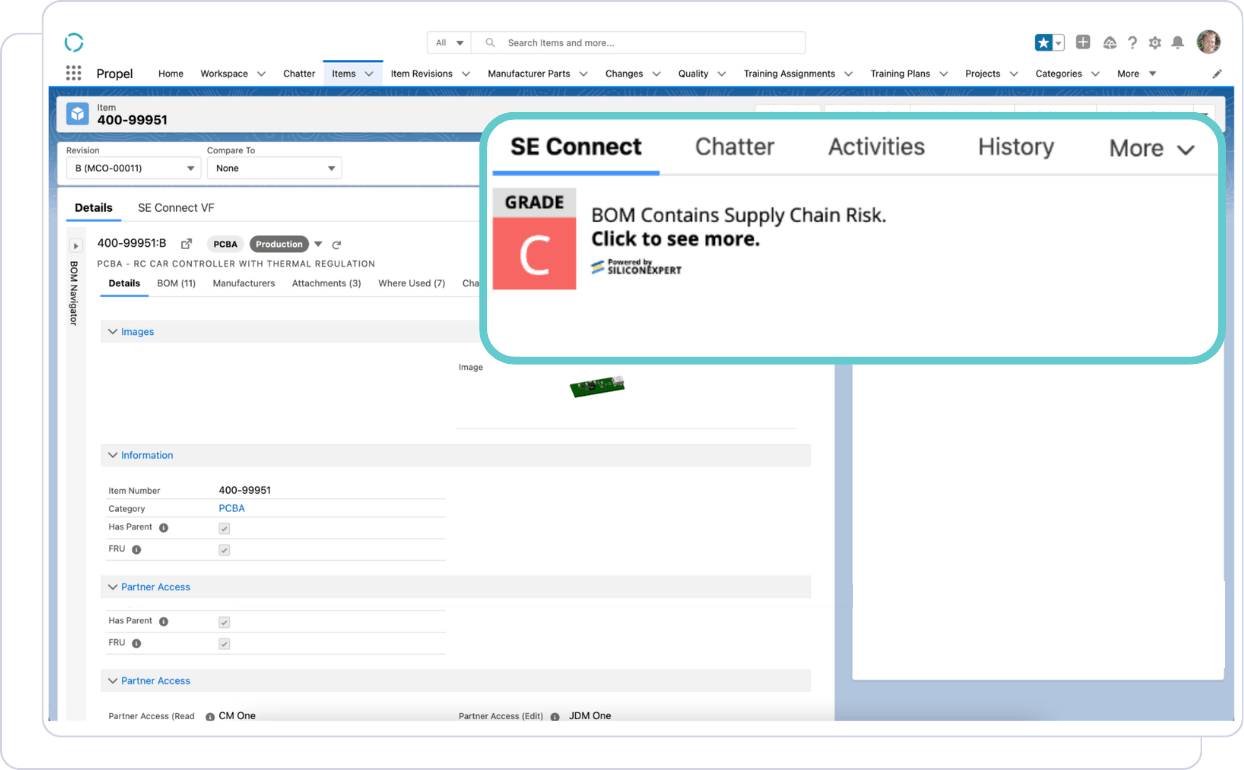1244x770 pixels.
Task: Open the Training Assignments nav tab
Action: pyautogui.click(x=789, y=74)
